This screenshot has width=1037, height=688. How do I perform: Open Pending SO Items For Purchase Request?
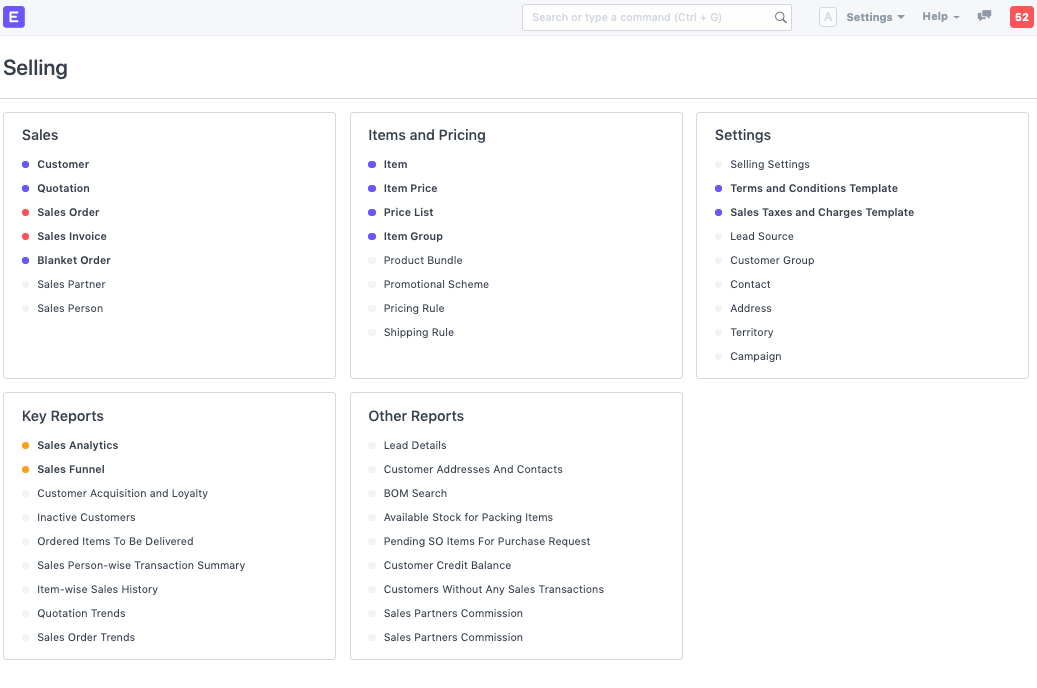[487, 541]
